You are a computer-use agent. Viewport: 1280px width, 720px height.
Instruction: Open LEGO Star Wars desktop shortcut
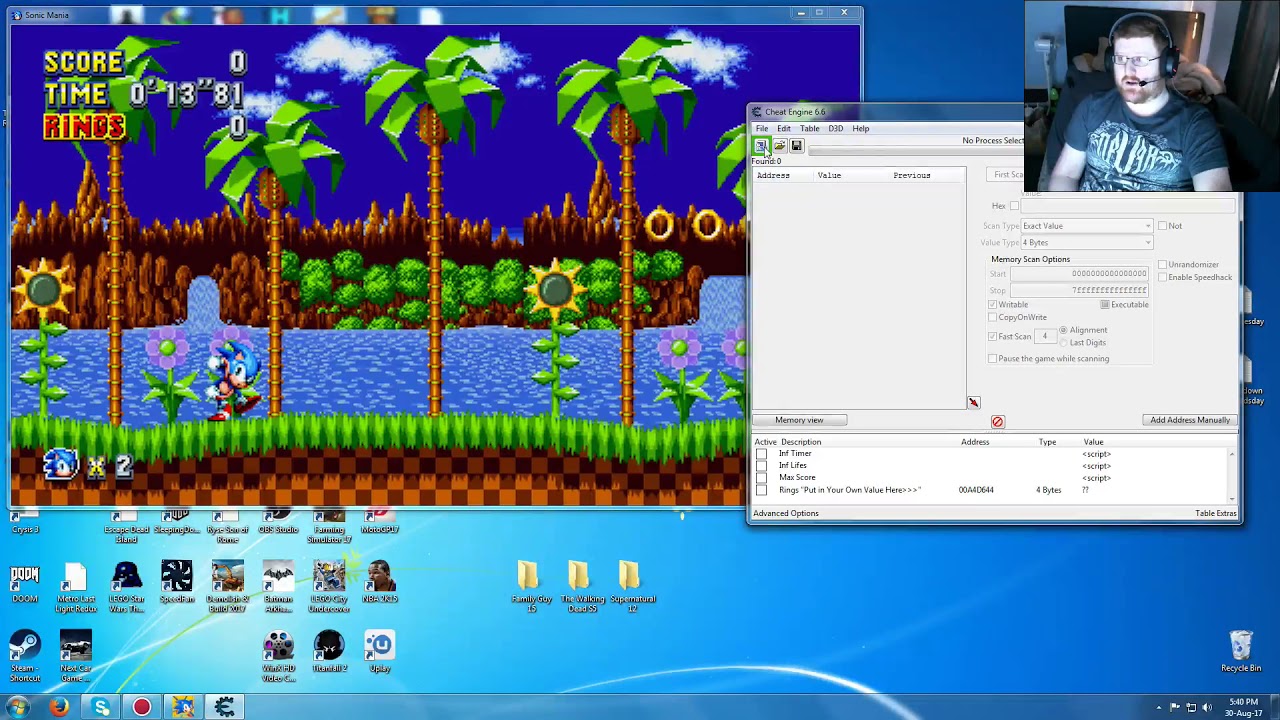126,589
